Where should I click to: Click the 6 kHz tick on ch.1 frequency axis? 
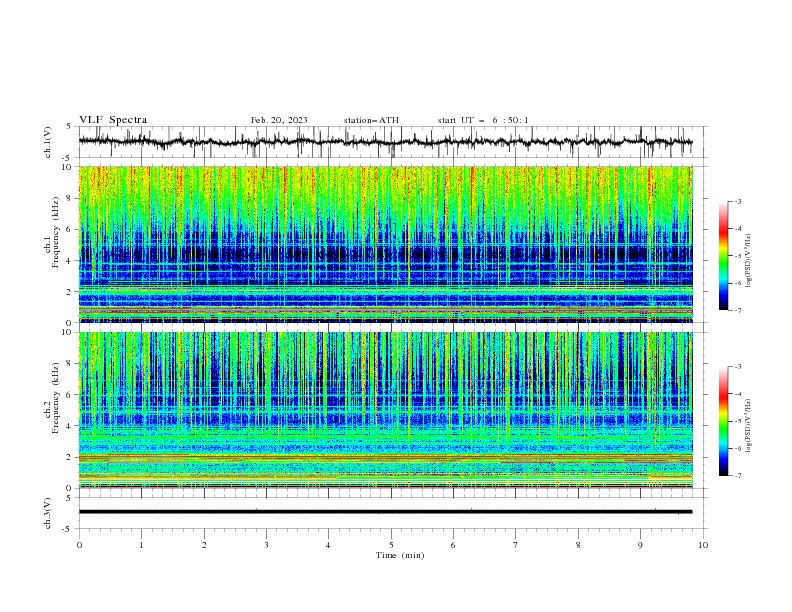click(x=70, y=230)
